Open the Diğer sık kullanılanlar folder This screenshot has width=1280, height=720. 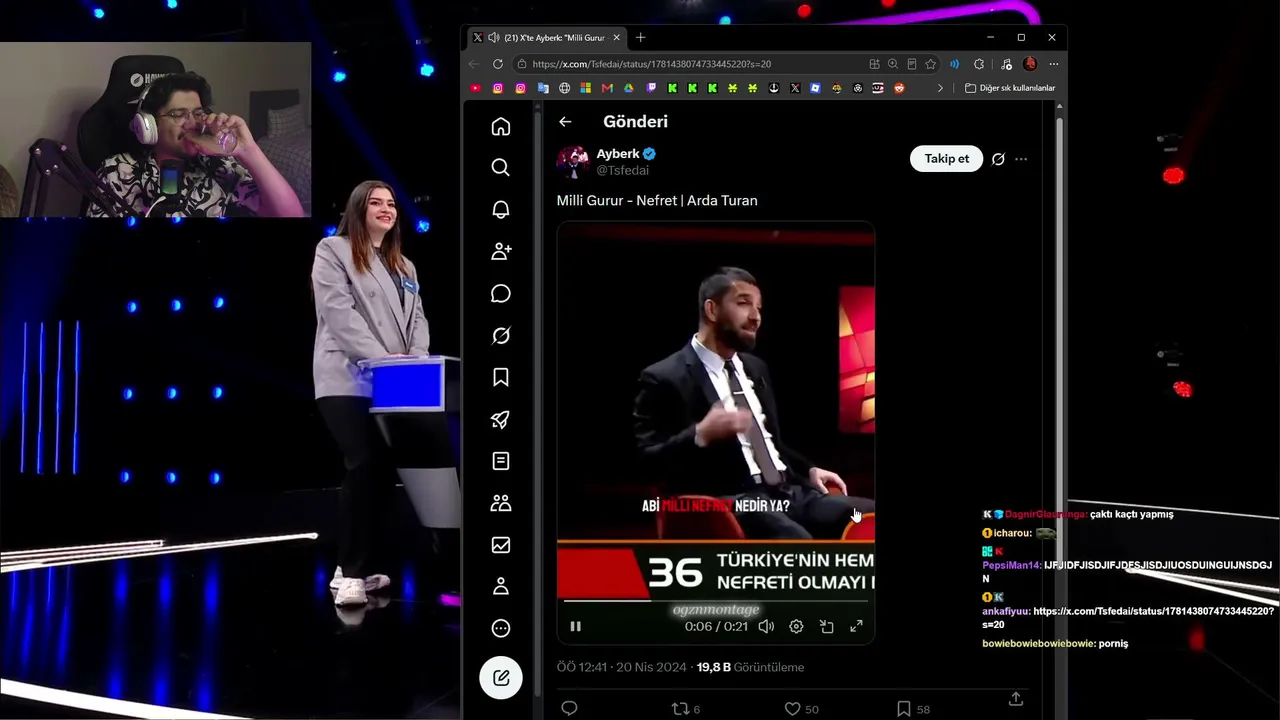tap(1010, 88)
